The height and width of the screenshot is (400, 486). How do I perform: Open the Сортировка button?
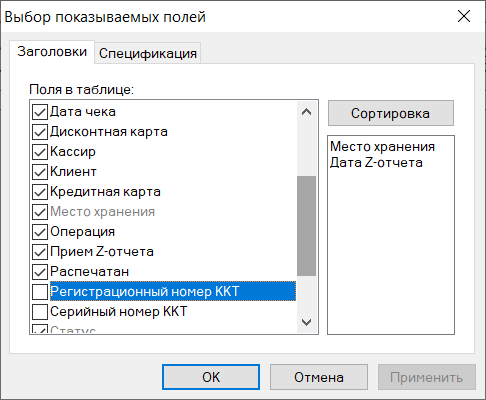tap(391, 113)
